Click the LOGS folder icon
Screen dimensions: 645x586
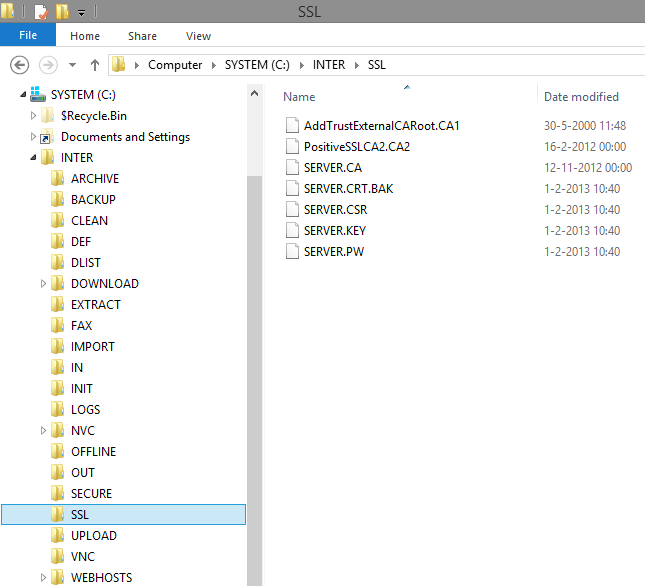coord(57,409)
